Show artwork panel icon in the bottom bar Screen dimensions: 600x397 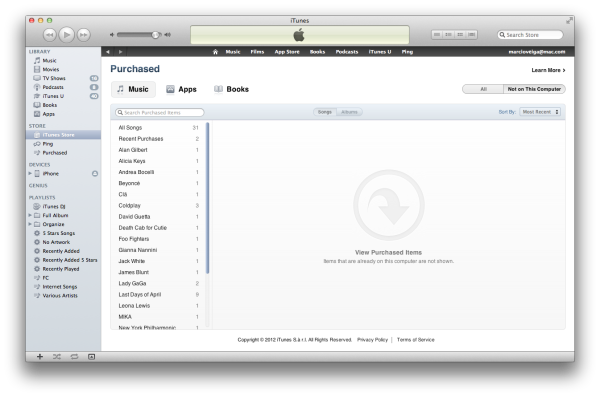(91, 356)
